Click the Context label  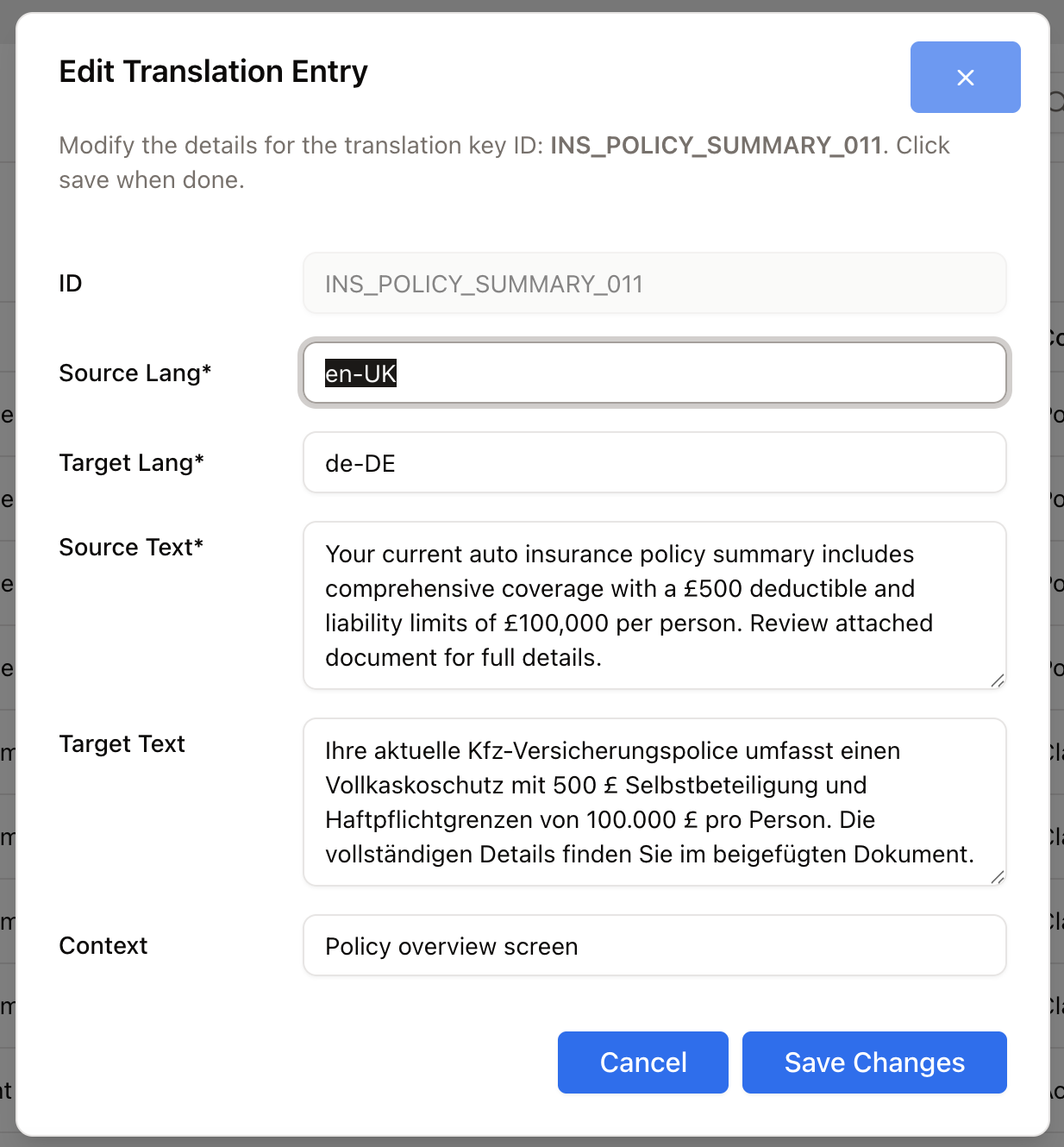pos(103,946)
